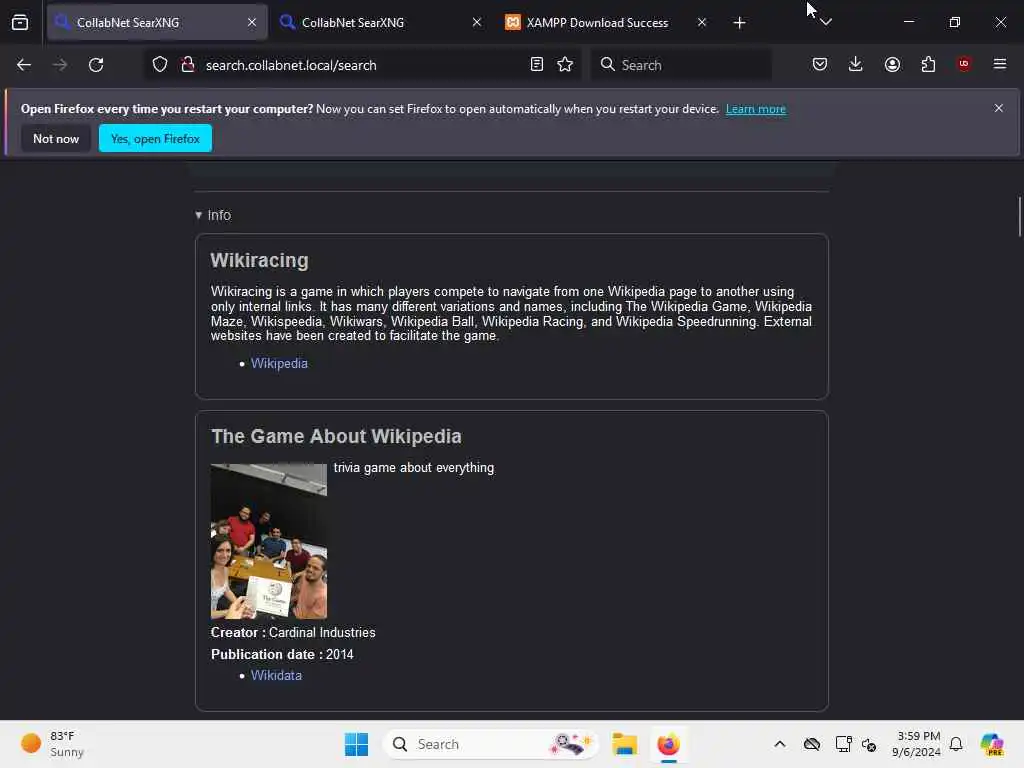Click Yes, open Firefox button
Image resolution: width=1024 pixels, height=768 pixels.
[155, 138]
